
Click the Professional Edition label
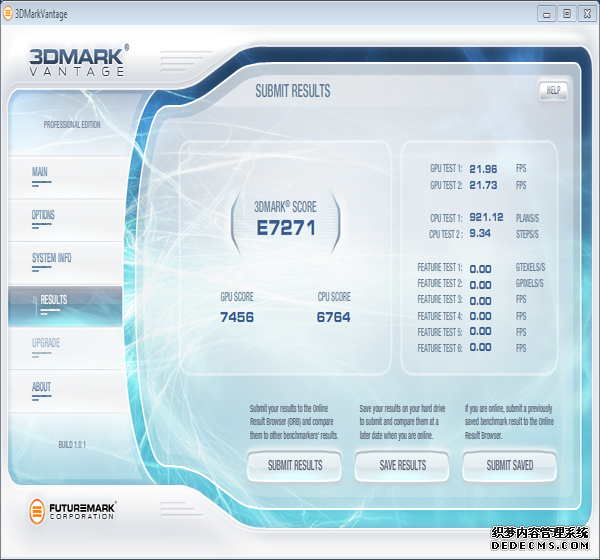72,125
